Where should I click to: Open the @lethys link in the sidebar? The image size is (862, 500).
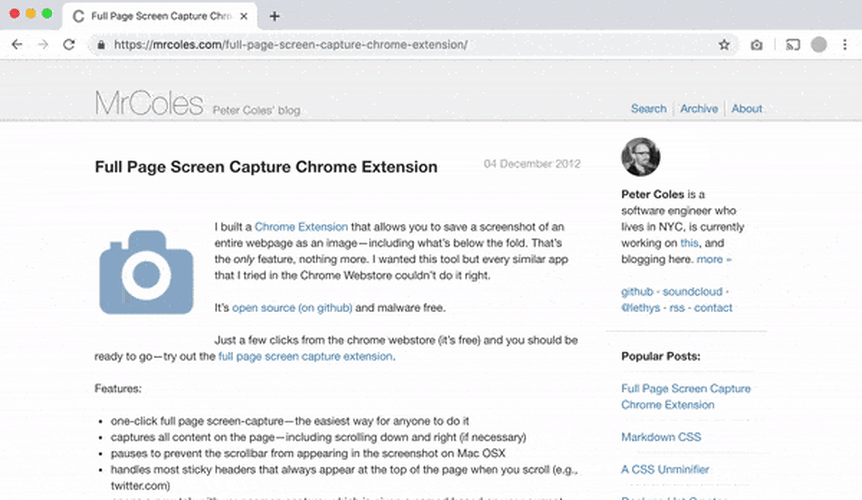point(640,308)
